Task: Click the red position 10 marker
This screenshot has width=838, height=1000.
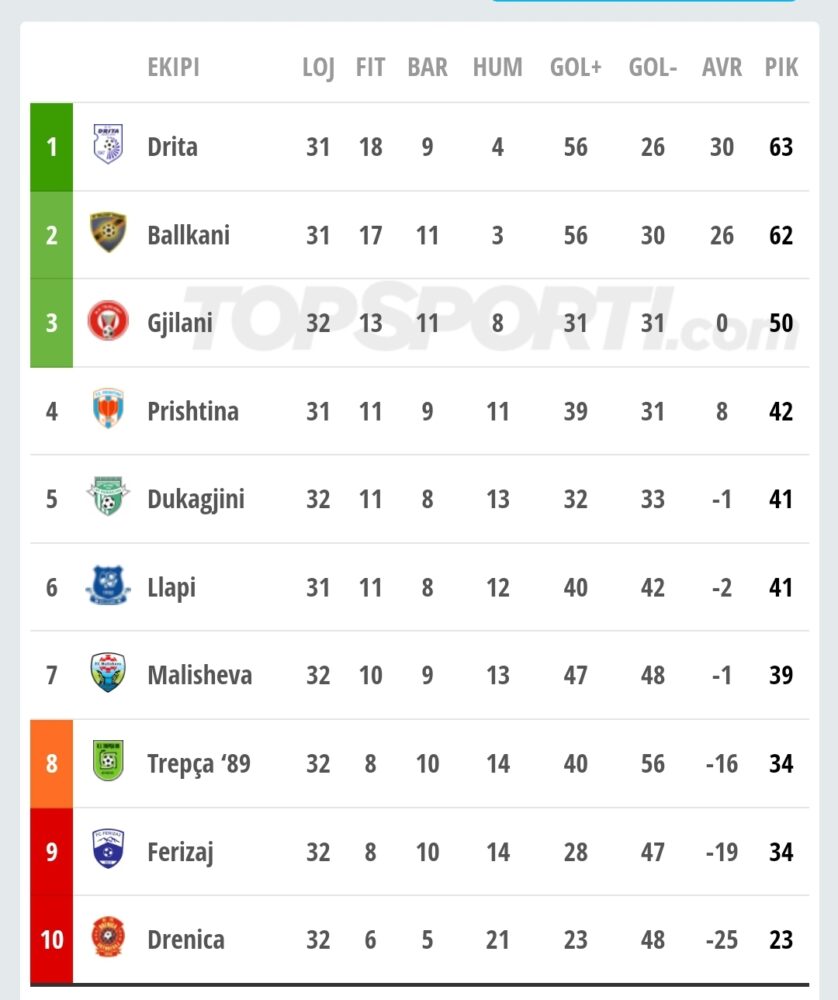Action: 52,939
